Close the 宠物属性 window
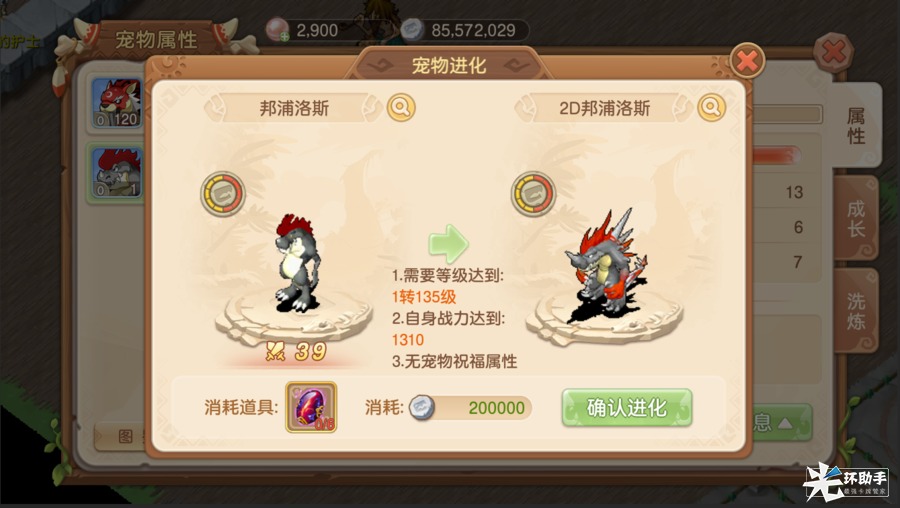This screenshot has width=900, height=508. 833,52
